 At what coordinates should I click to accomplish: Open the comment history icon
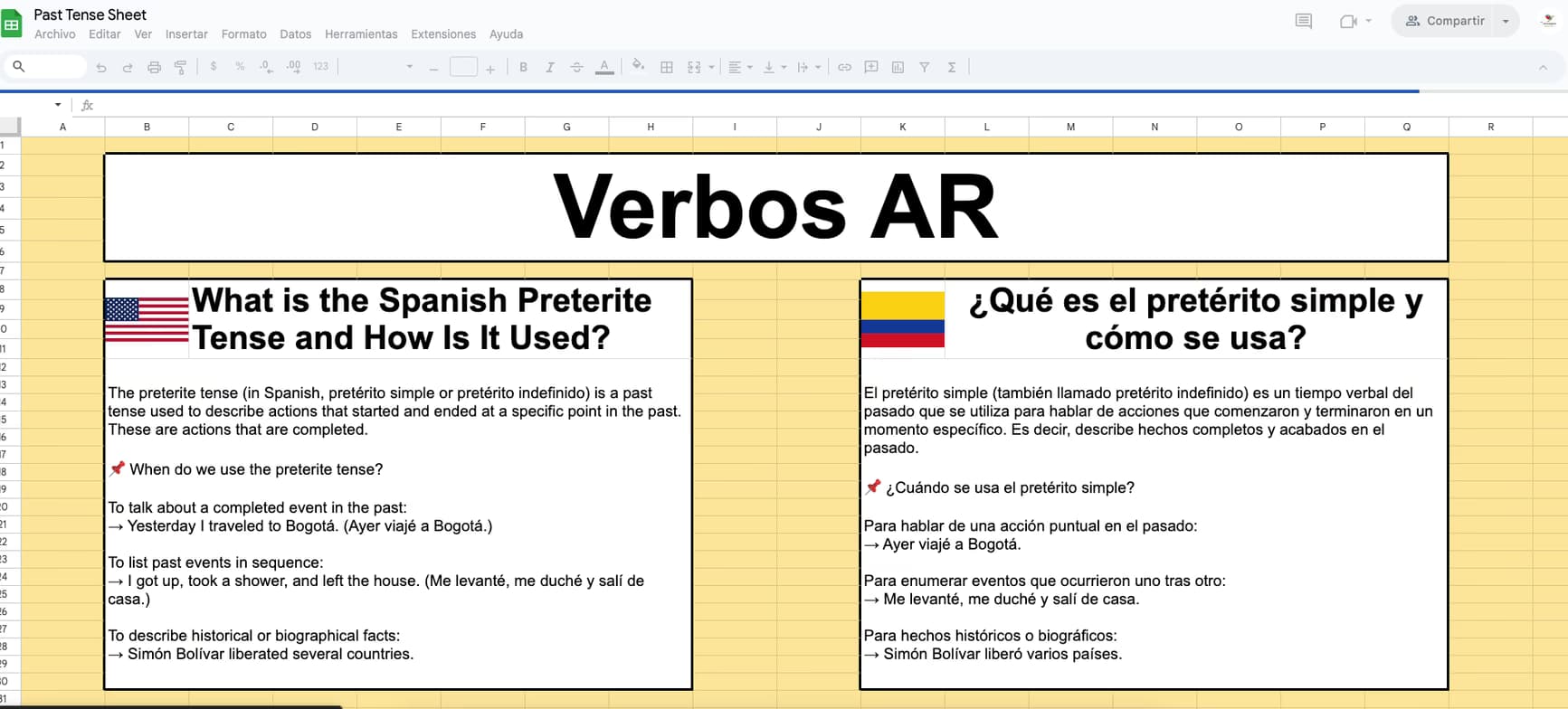[x=1303, y=21]
